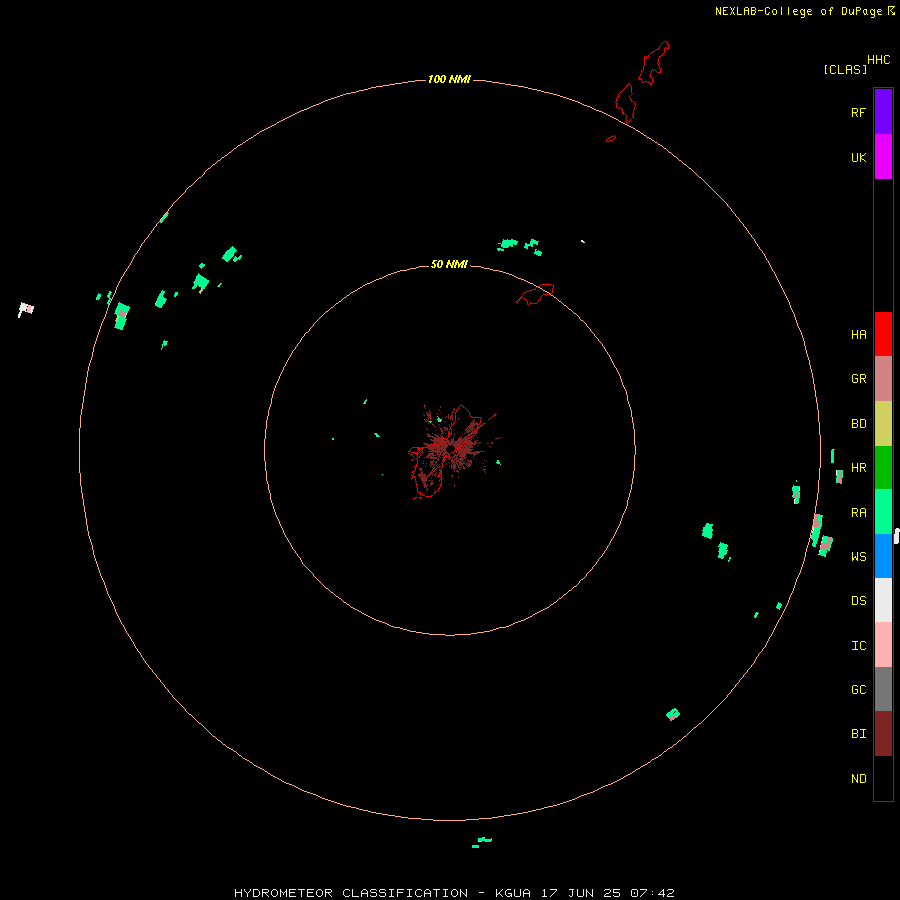Screen dimensions: 900x900
Task: Click the RF legend label
Action: [x=858, y=112]
